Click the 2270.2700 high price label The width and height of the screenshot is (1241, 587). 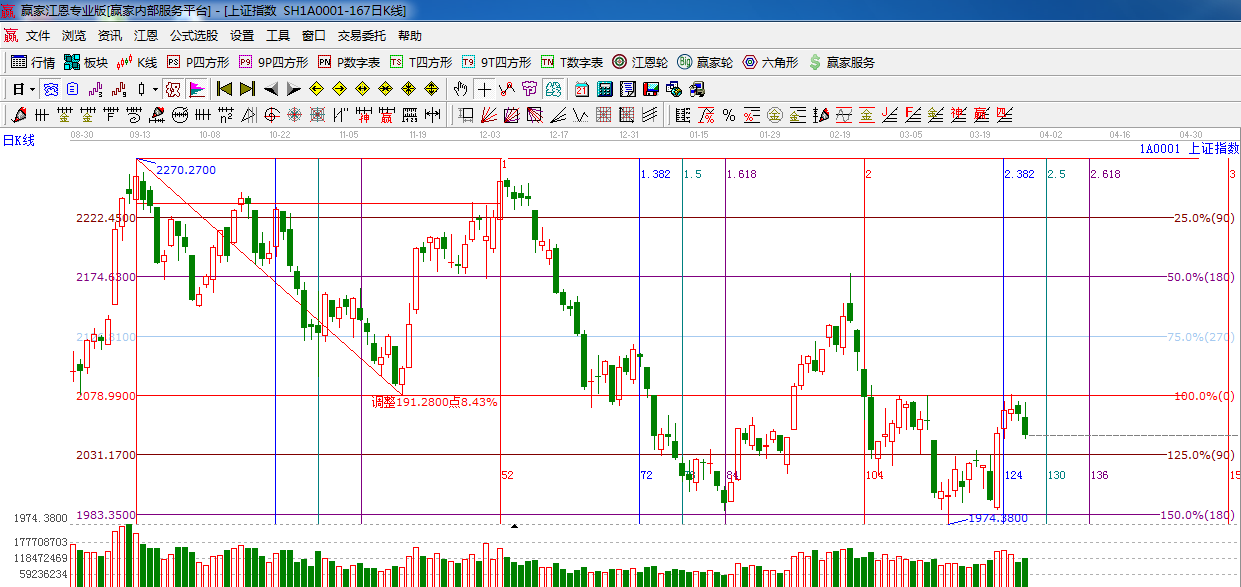[186, 170]
